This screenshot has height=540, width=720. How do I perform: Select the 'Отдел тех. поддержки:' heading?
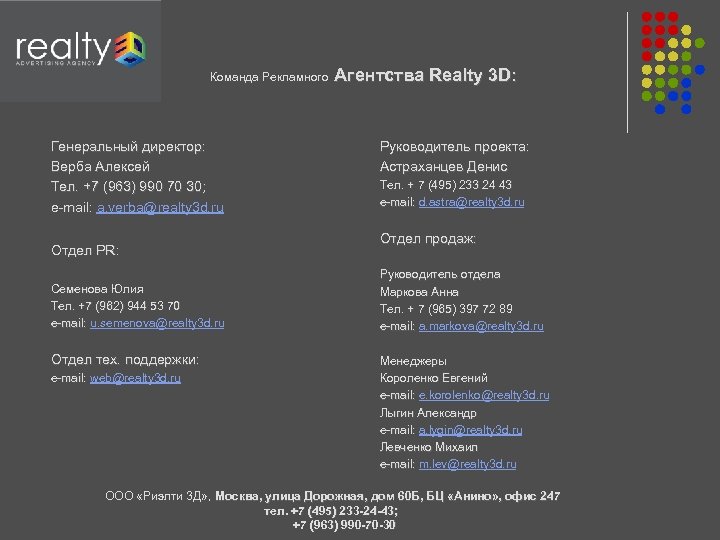click(x=124, y=360)
